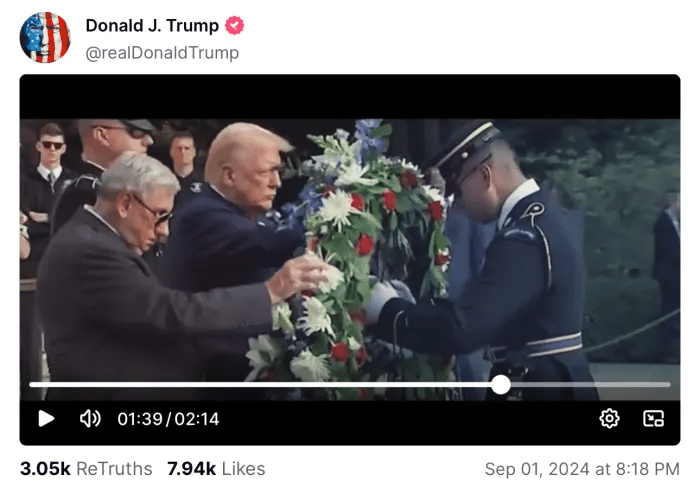Screen dimensions: 700x494
Task: Click the black letterbox bar above video
Action: click(x=350, y=97)
